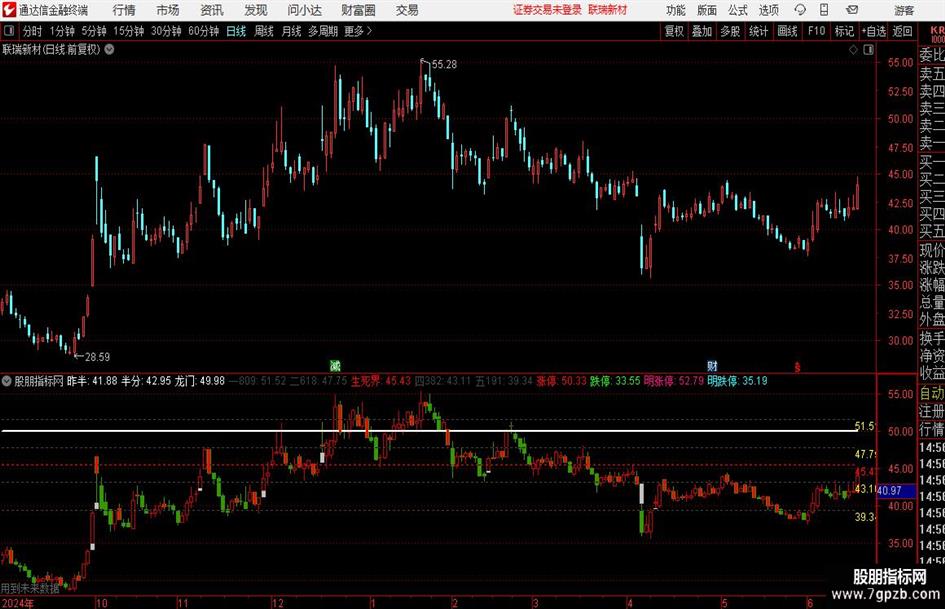Switch to 5分钟 period tab
This screenshot has height=609, width=945.
[94, 31]
